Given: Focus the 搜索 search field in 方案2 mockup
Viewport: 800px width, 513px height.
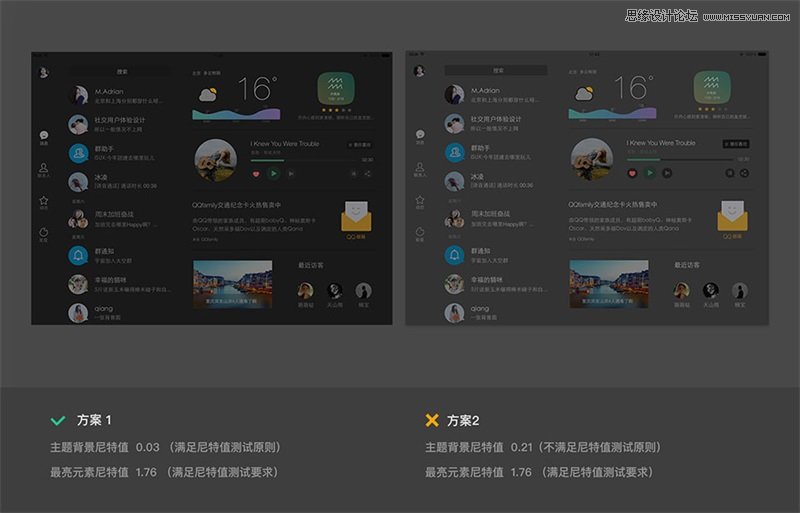Looking at the screenshot, I should (x=496, y=70).
